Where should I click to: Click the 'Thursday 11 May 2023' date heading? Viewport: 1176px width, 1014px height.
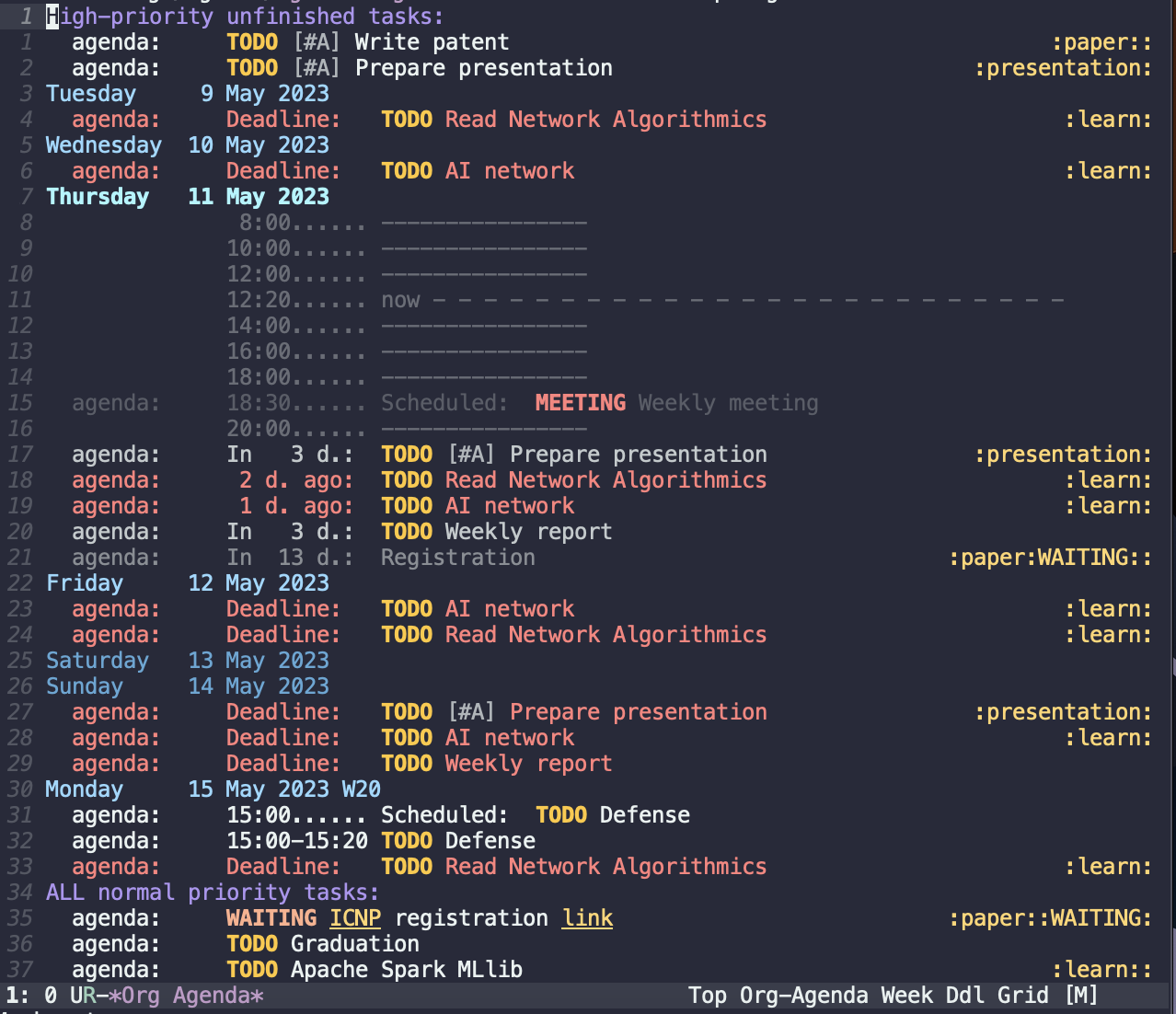click(188, 197)
